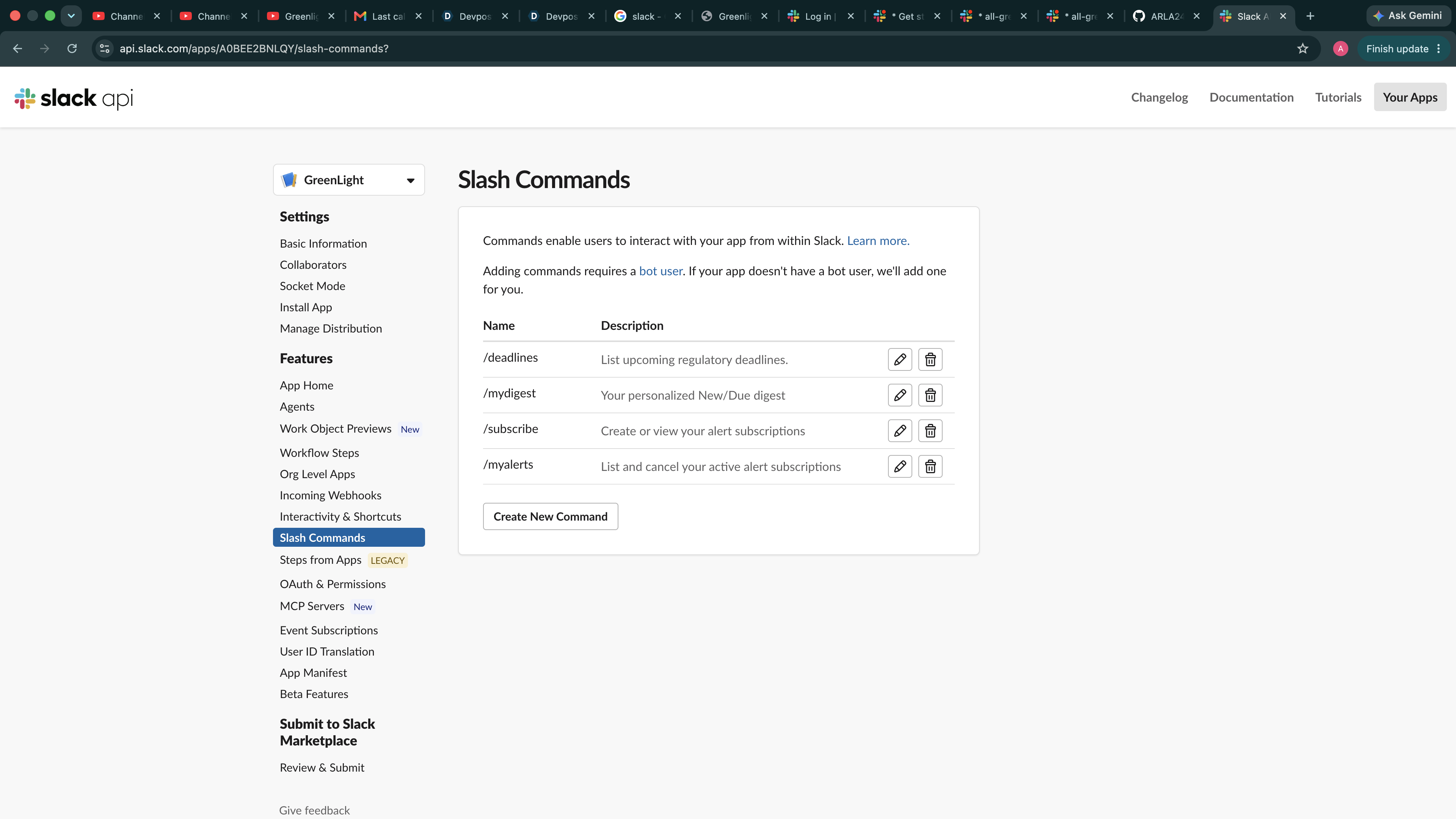The image size is (1456, 819).
Task: Open Steps from Apps legacy page
Action: tap(320, 560)
